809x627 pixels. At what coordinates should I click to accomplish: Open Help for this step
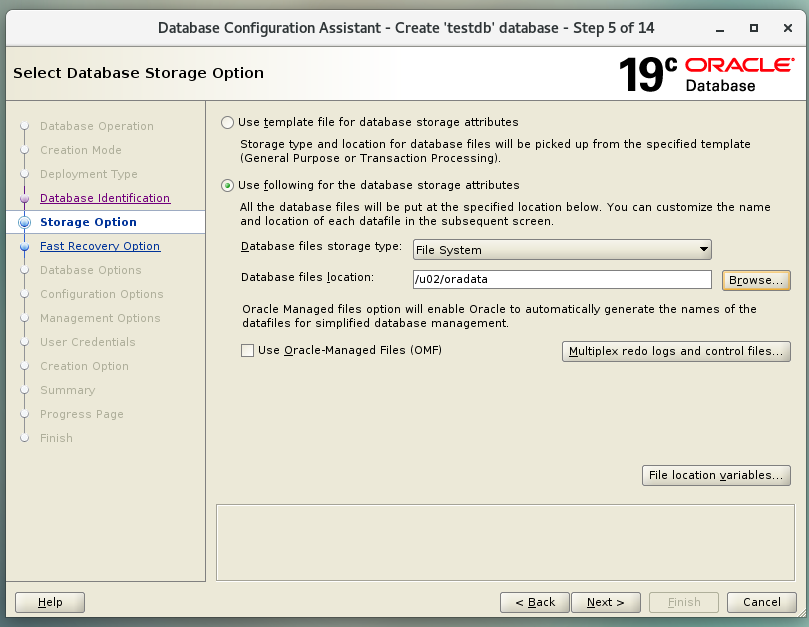(50, 602)
